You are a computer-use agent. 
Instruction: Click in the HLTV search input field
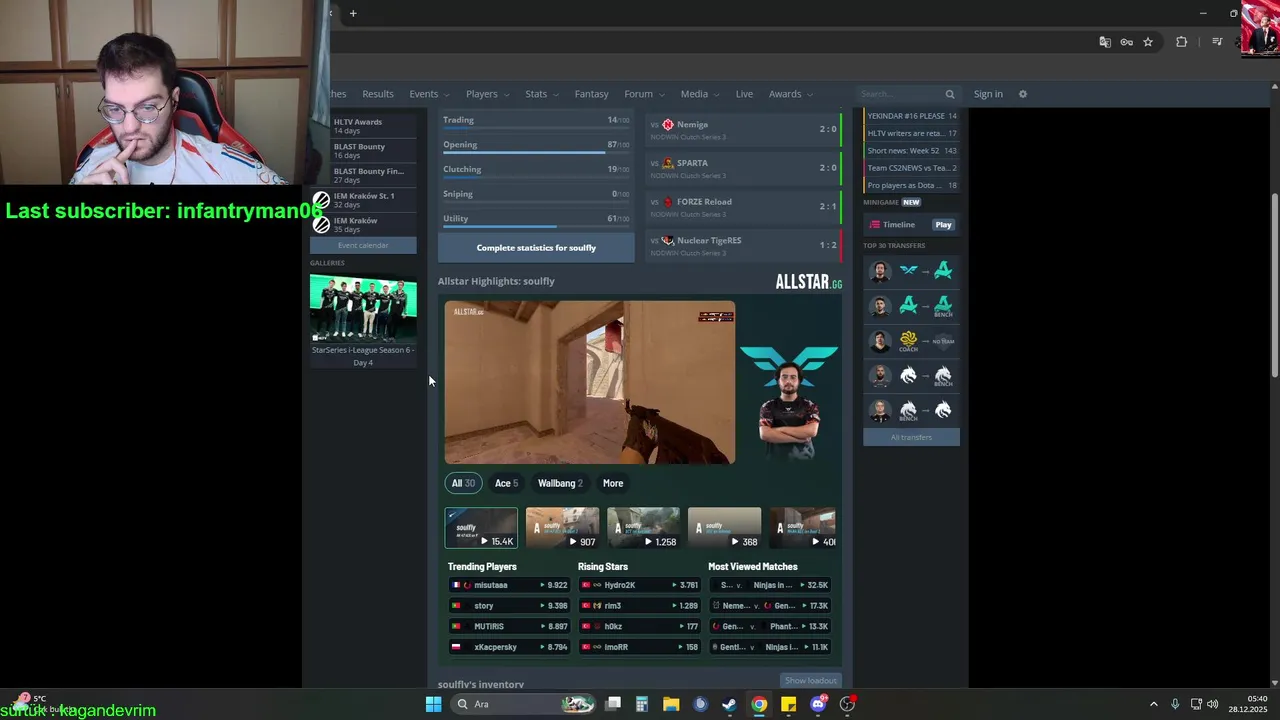pos(900,94)
